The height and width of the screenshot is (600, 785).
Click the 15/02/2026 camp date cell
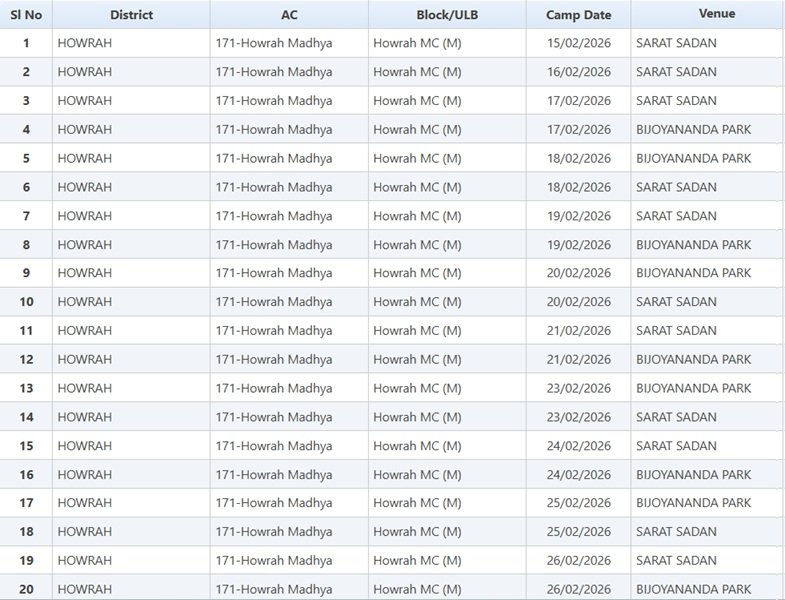tap(579, 43)
